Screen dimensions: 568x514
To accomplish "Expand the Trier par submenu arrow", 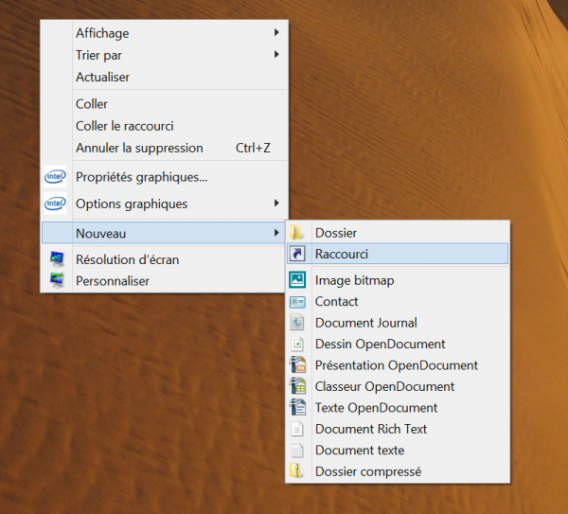I will pyautogui.click(x=276, y=54).
